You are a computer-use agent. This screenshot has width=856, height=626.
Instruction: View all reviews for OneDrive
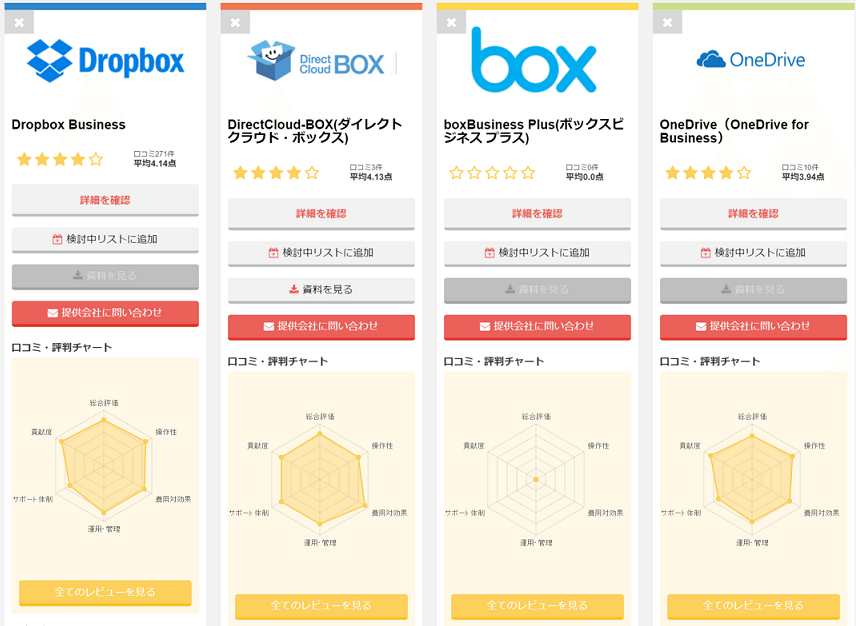(x=753, y=606)
